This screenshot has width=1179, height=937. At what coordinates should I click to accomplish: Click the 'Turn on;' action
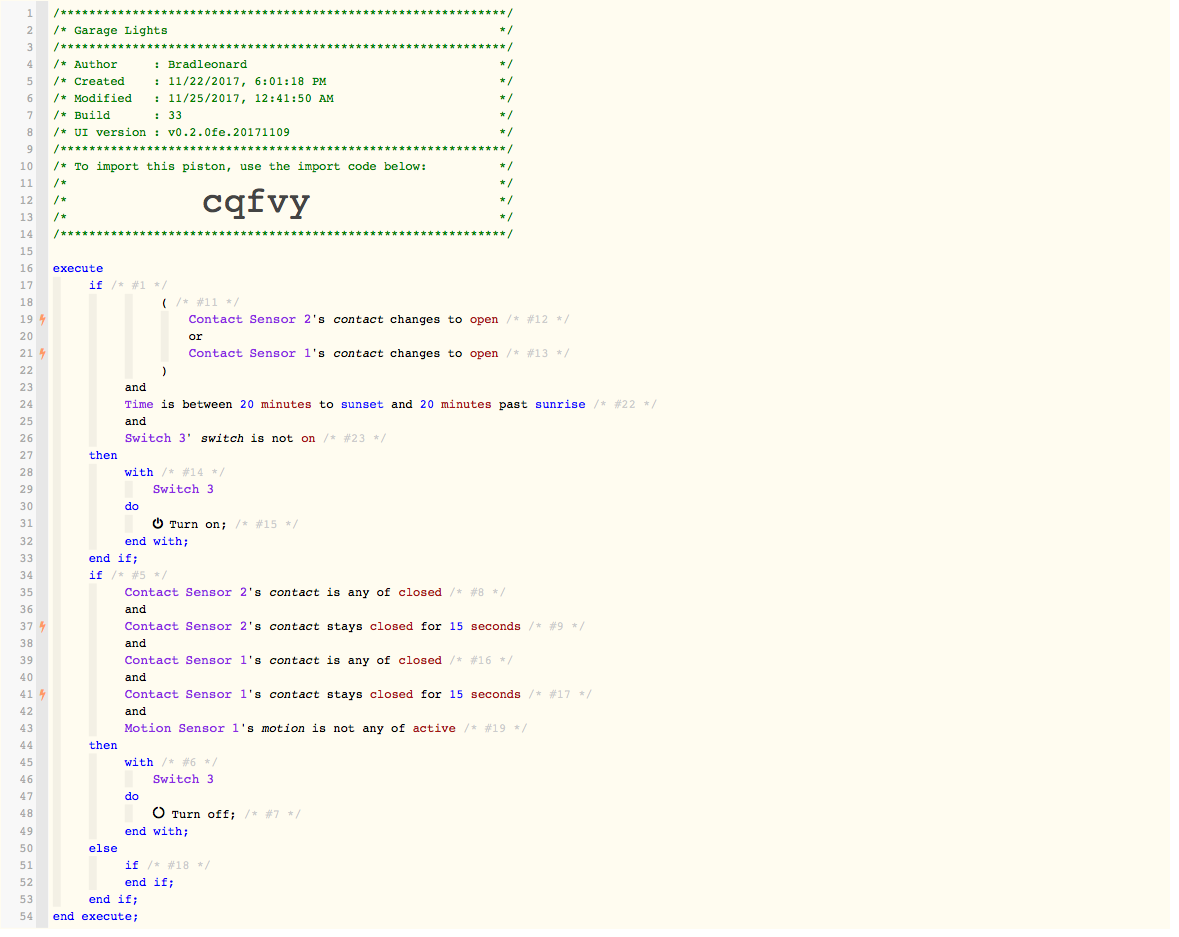(x=198, y=524)
